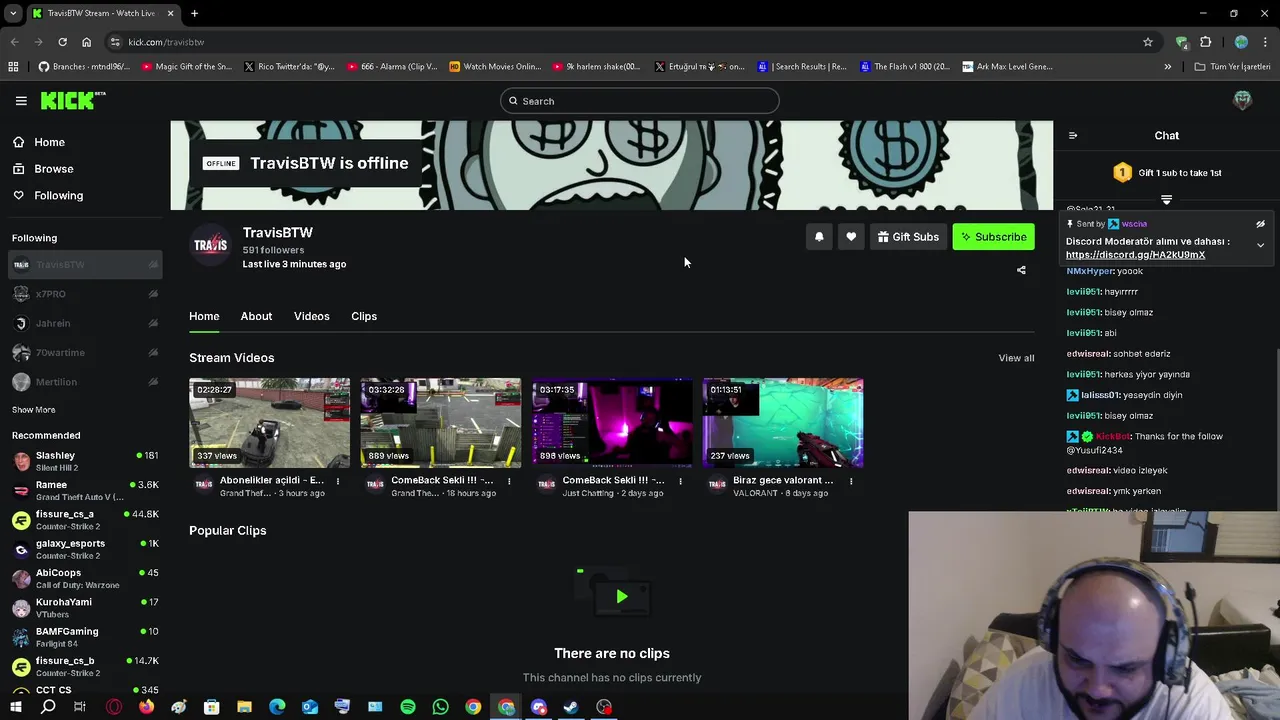Open a new browser tab
This screenshot has height=720, width=1280.
[195, 13]
